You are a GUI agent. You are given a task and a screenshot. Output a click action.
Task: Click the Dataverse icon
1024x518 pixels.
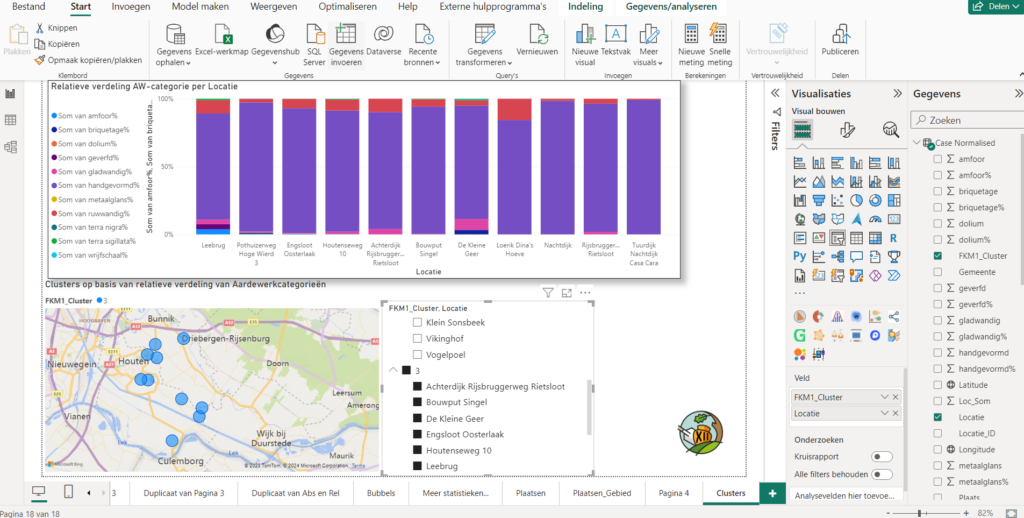(384, 35)
